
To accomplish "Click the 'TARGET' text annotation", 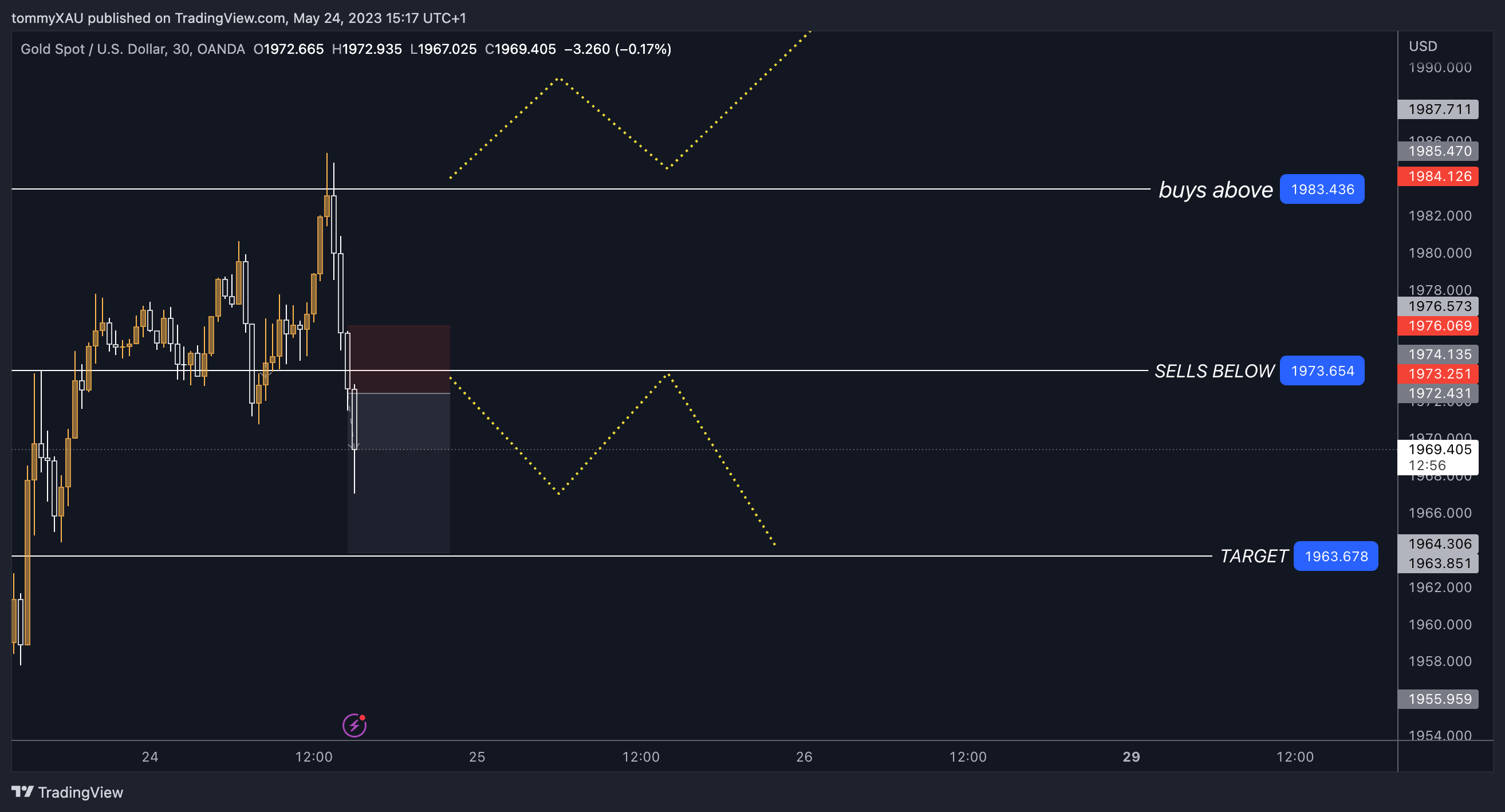I will (1254, 556).
